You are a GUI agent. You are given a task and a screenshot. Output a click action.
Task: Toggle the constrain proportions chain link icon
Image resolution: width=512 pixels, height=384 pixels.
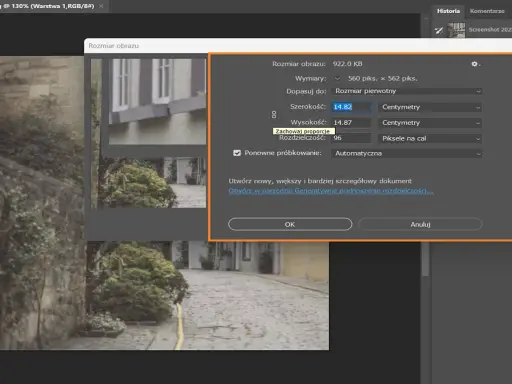pos(274,115)
